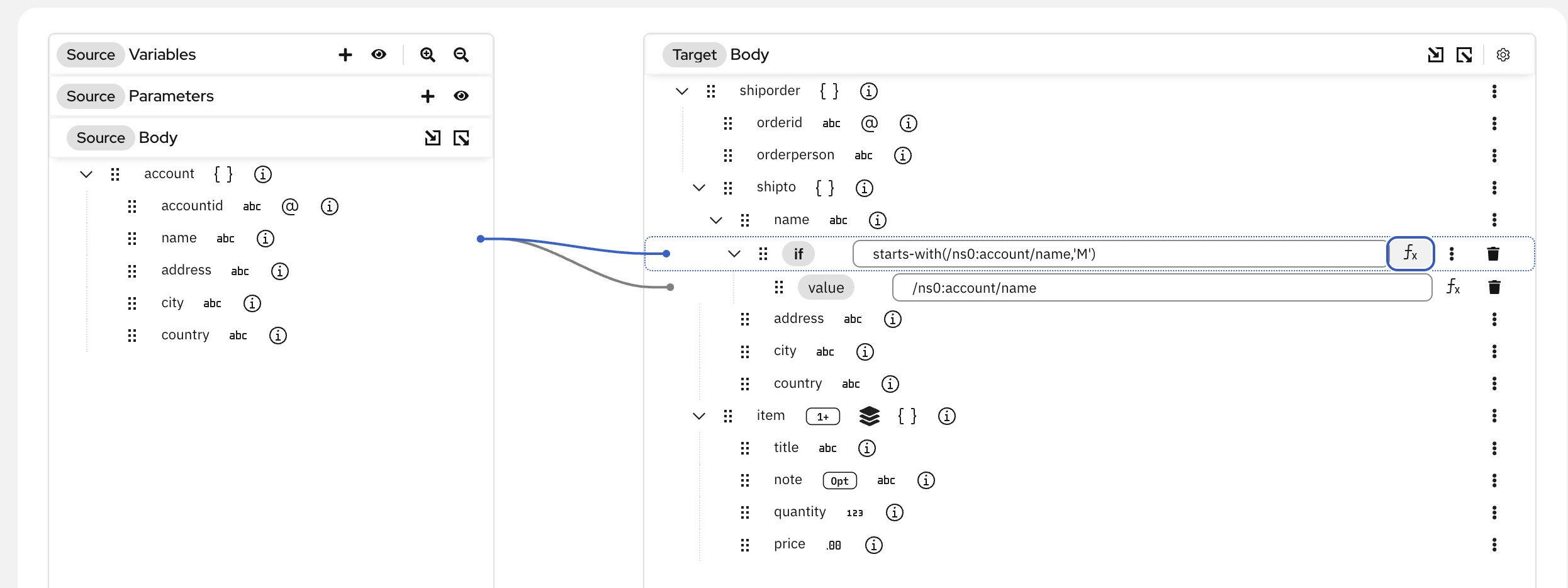The height and width of the screenshot is (588, 1568).
Task: Click the item collection layers icon
Action: tap(870, 416)
